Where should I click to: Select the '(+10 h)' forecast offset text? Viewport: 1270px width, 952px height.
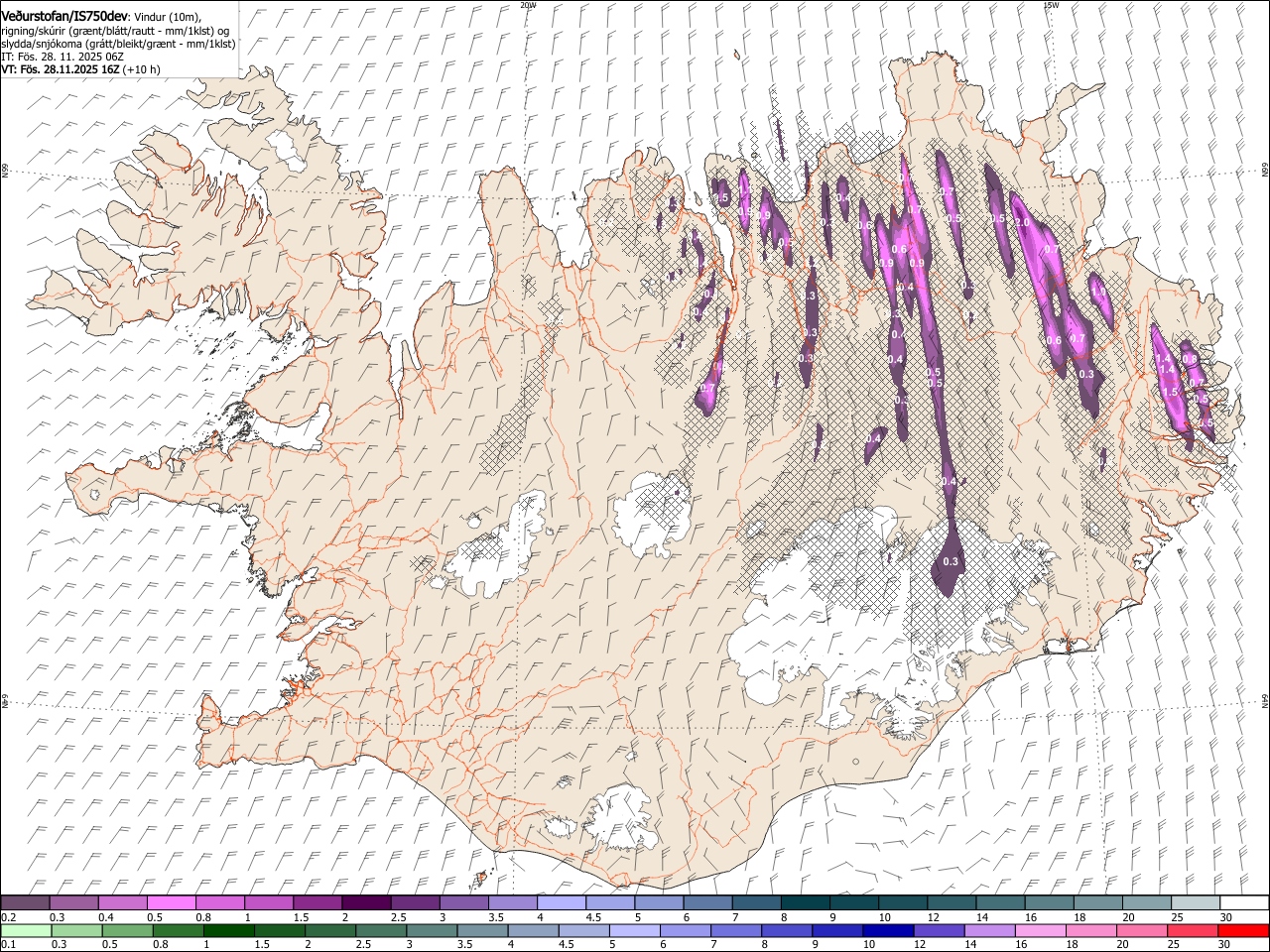point(141,69)
